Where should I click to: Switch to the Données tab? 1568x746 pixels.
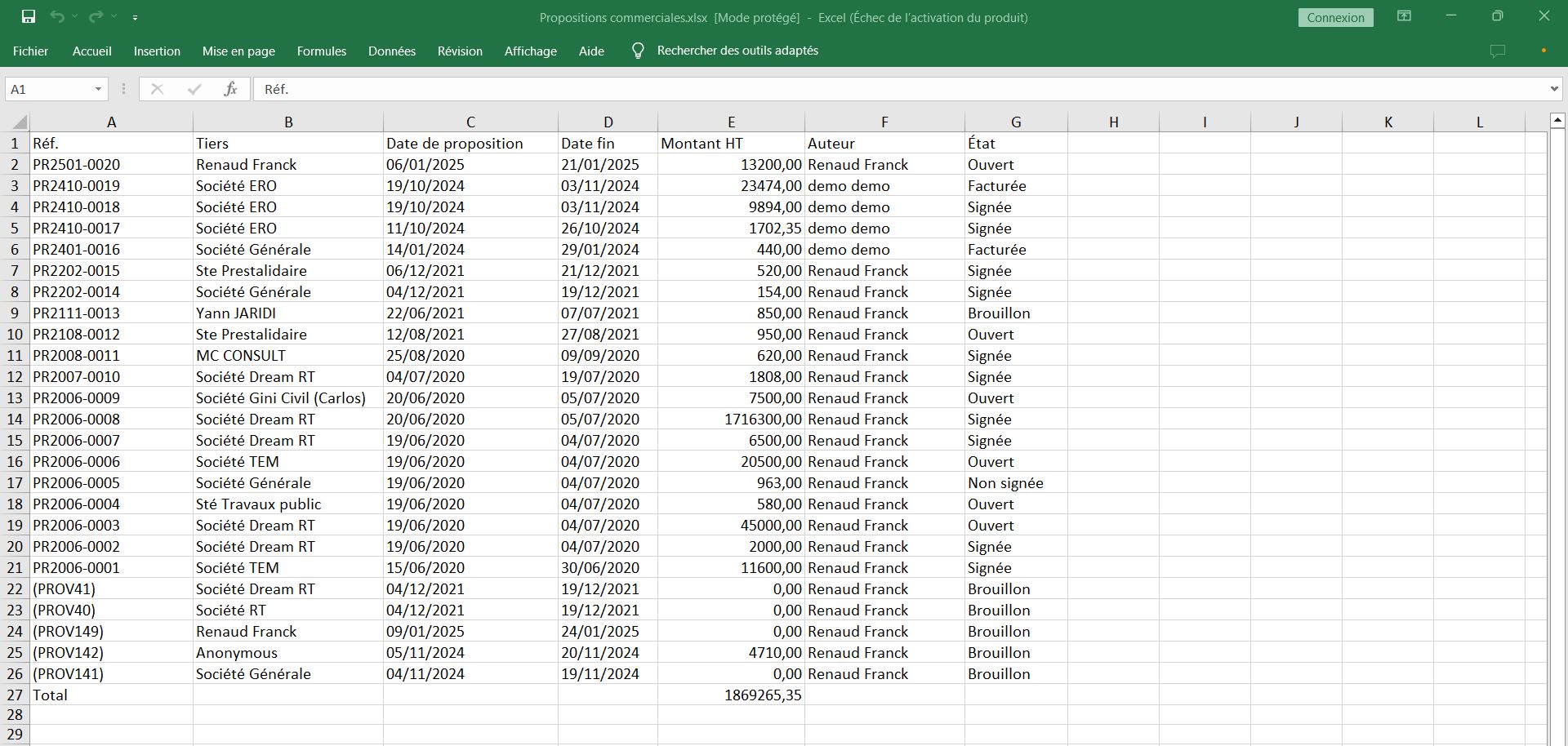(391, 51)
